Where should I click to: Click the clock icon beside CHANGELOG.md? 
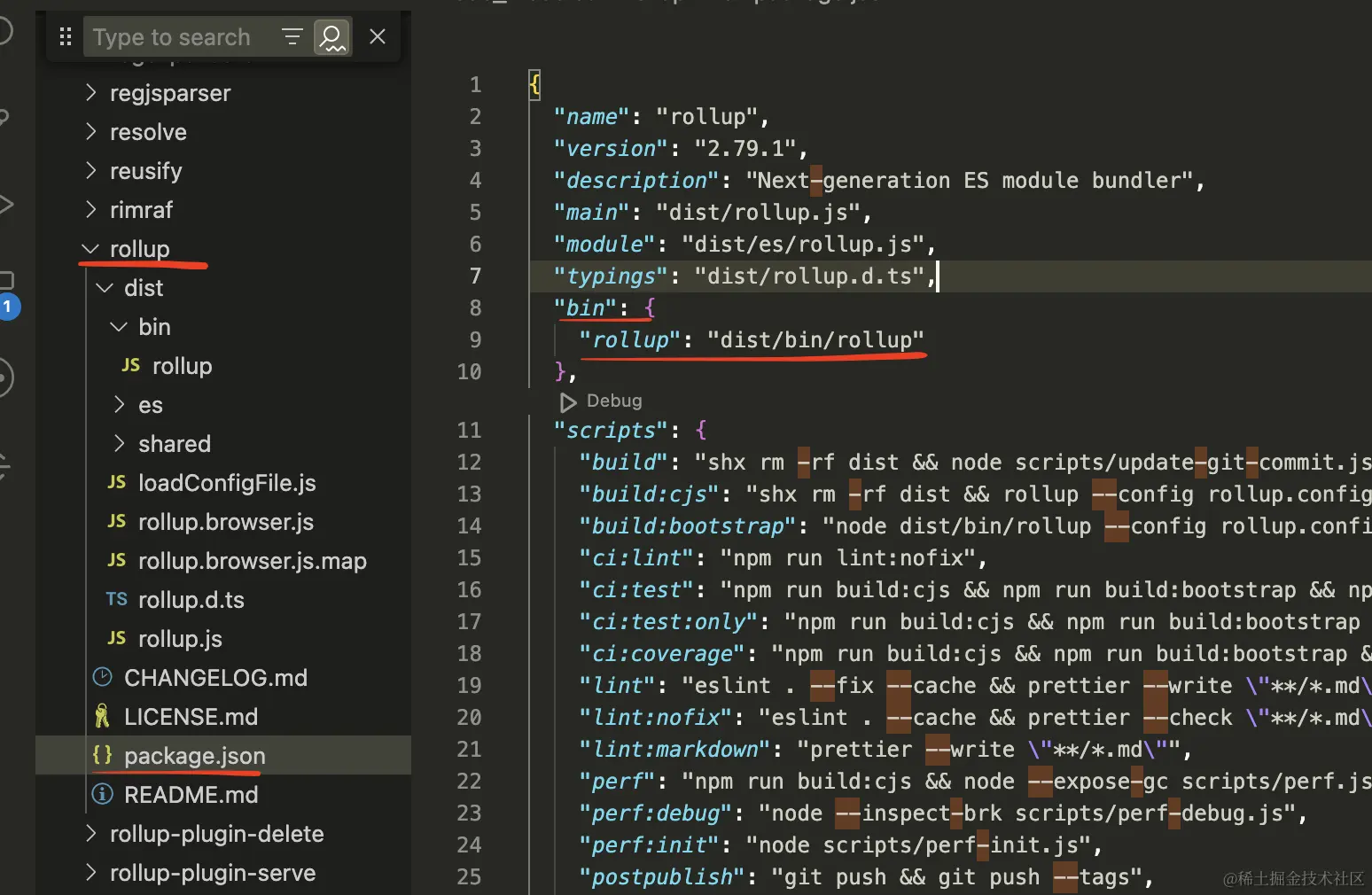click(x=103, y=677)
